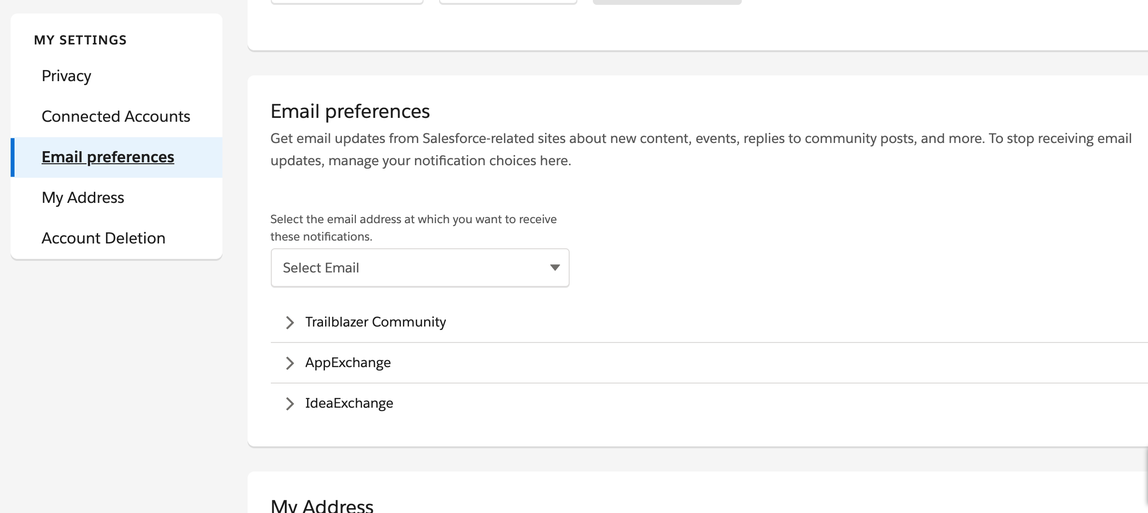Select Email preferences in sidebar menu
Screen dimensions: 1148x513
tap(108, 157)
